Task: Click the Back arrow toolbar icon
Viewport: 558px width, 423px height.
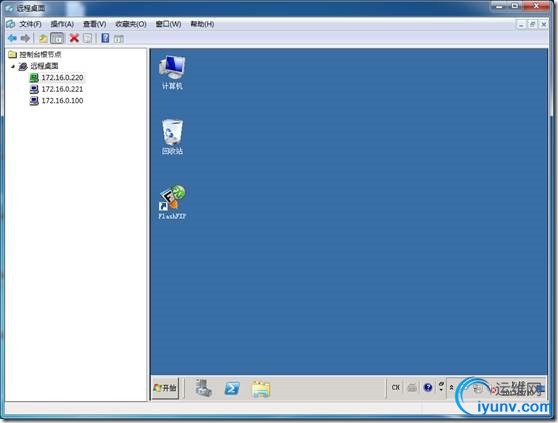Action: pyautogui.click(x=12, y=38)
